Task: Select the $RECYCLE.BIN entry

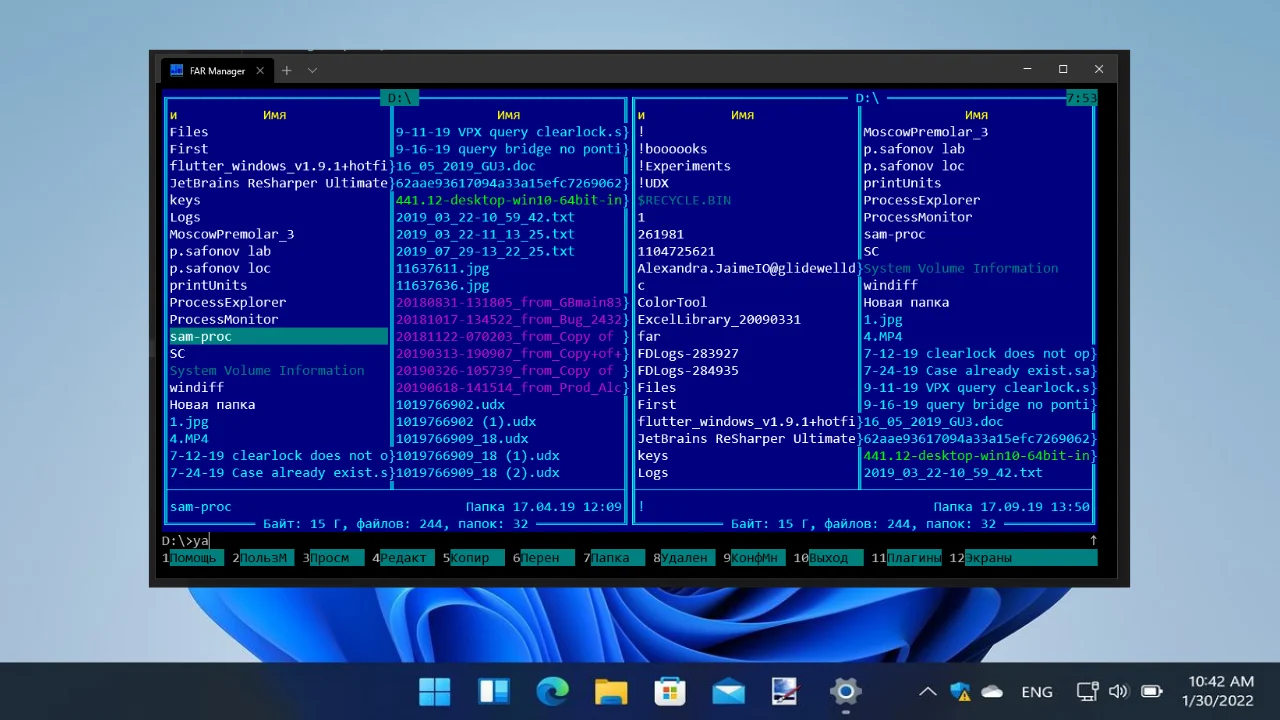Action: coord(684,200)
